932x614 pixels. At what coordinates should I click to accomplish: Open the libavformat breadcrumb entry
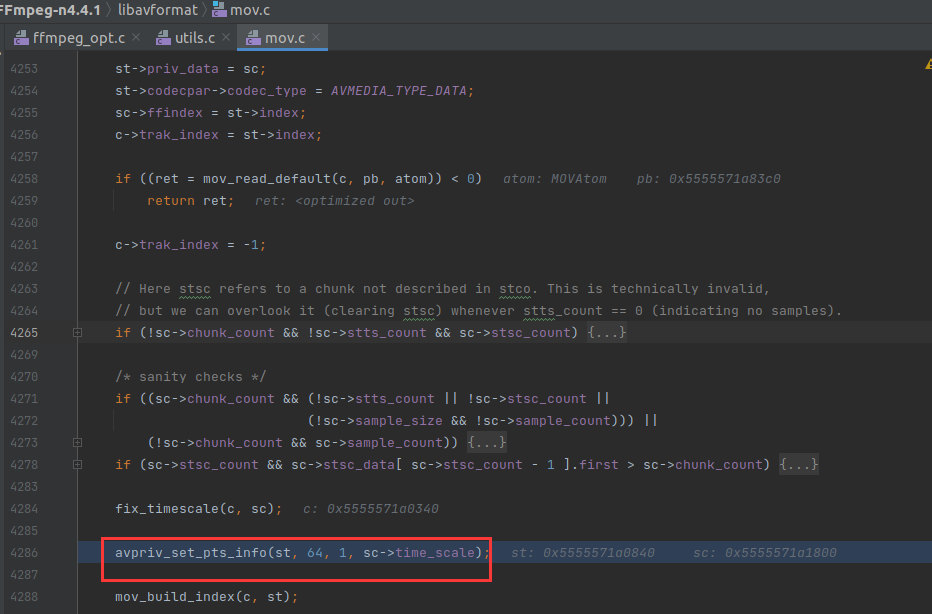point(156,10)
